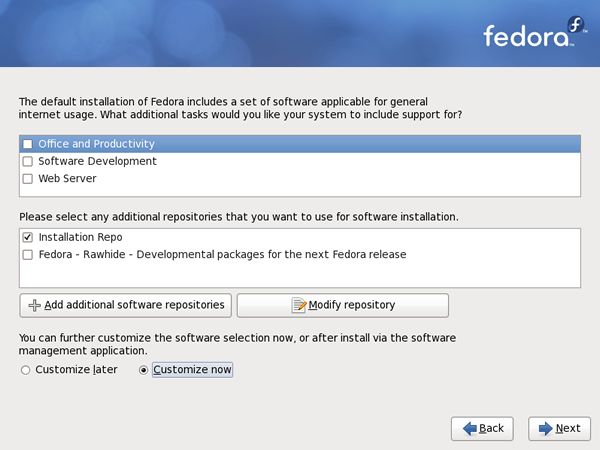The height and width of the screenshot is (450, 600).
Task: Go back with the Back button
Action: click(482, 429)
